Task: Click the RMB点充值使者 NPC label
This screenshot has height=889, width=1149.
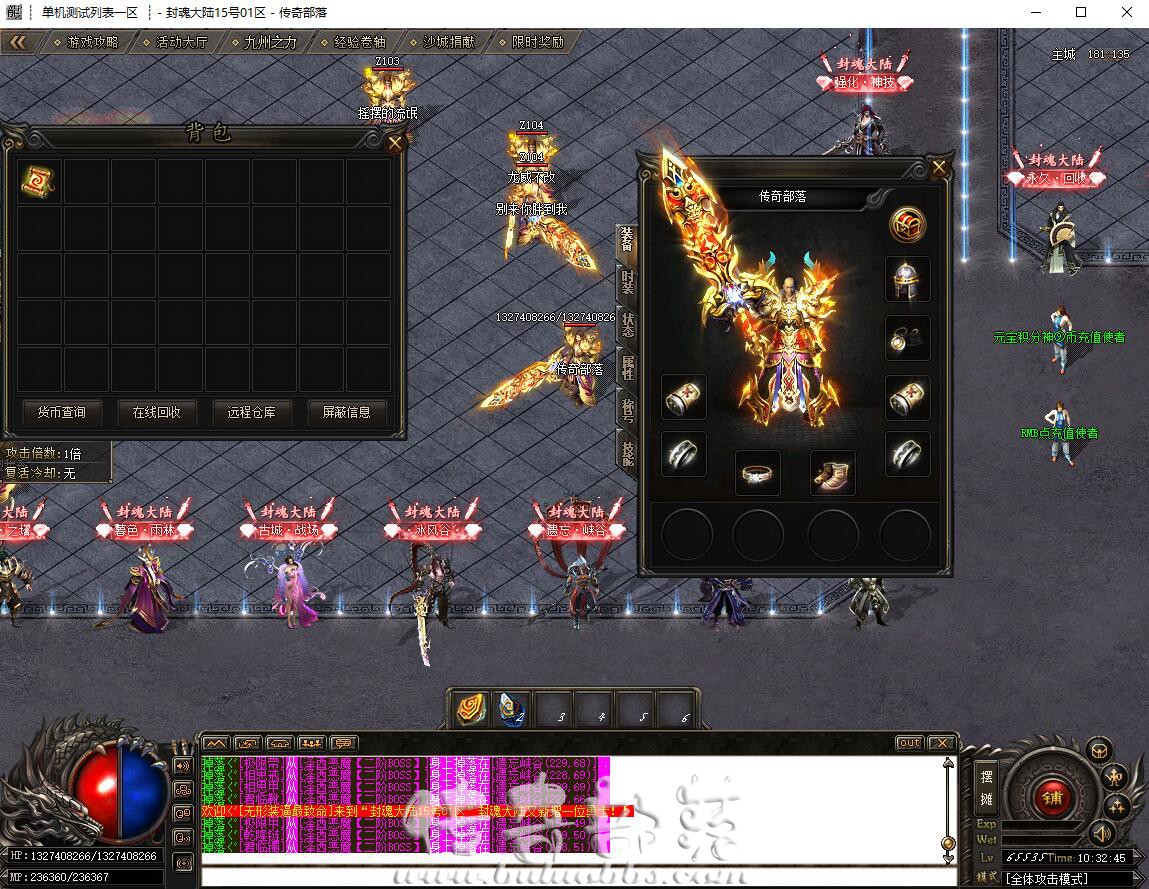Action: pos(1060,433)
